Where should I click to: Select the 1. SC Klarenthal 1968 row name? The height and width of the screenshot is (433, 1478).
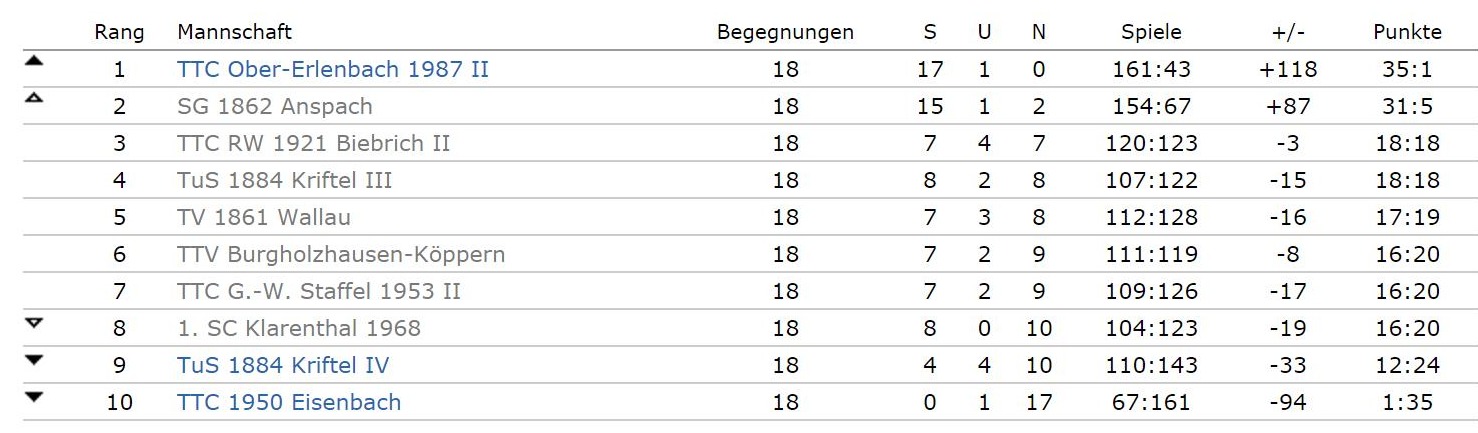[x=299, y=328]
